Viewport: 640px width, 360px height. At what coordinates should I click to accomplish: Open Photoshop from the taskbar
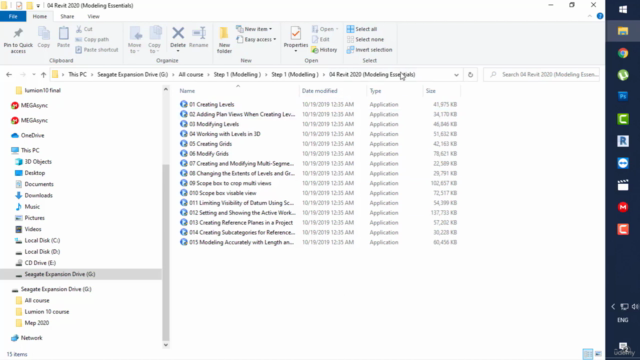point(623,97)
